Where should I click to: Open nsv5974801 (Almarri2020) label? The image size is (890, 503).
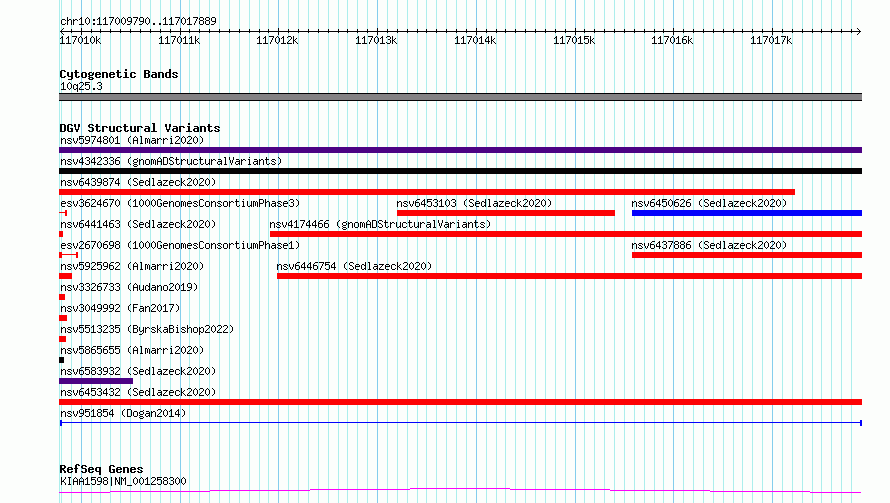132,140
